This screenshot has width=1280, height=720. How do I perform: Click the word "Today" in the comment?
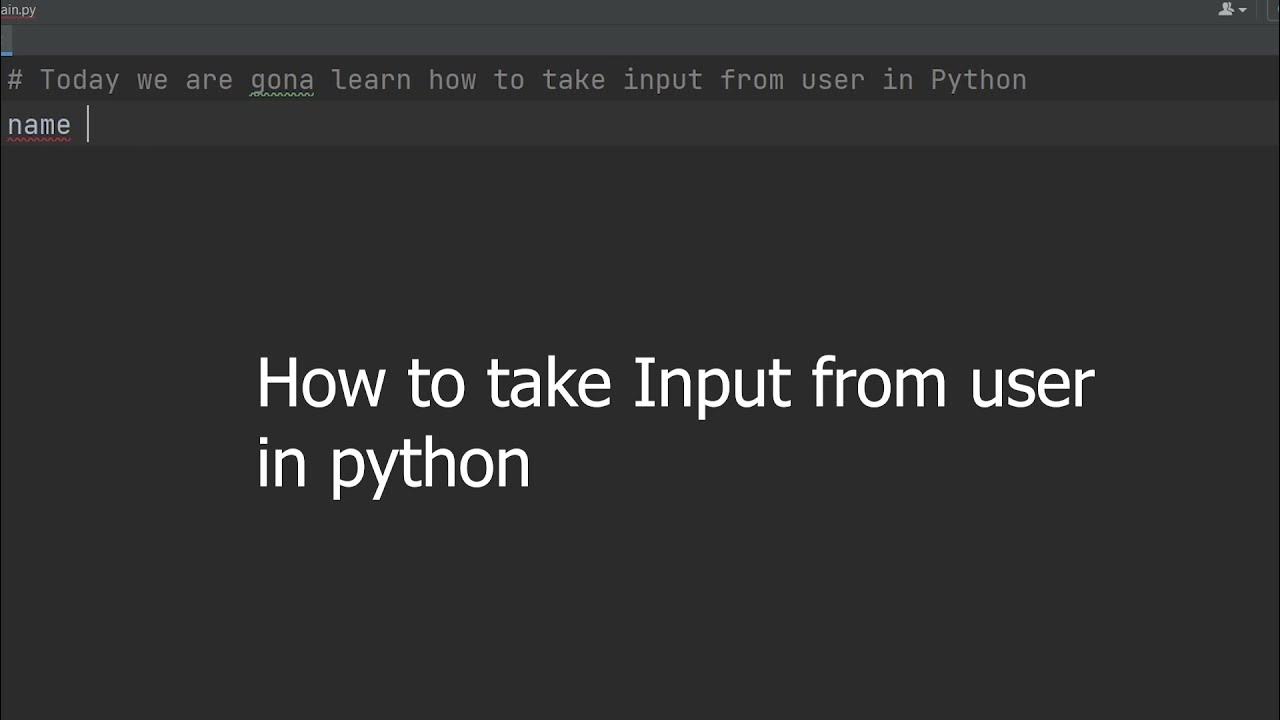[x=80, y=80]
